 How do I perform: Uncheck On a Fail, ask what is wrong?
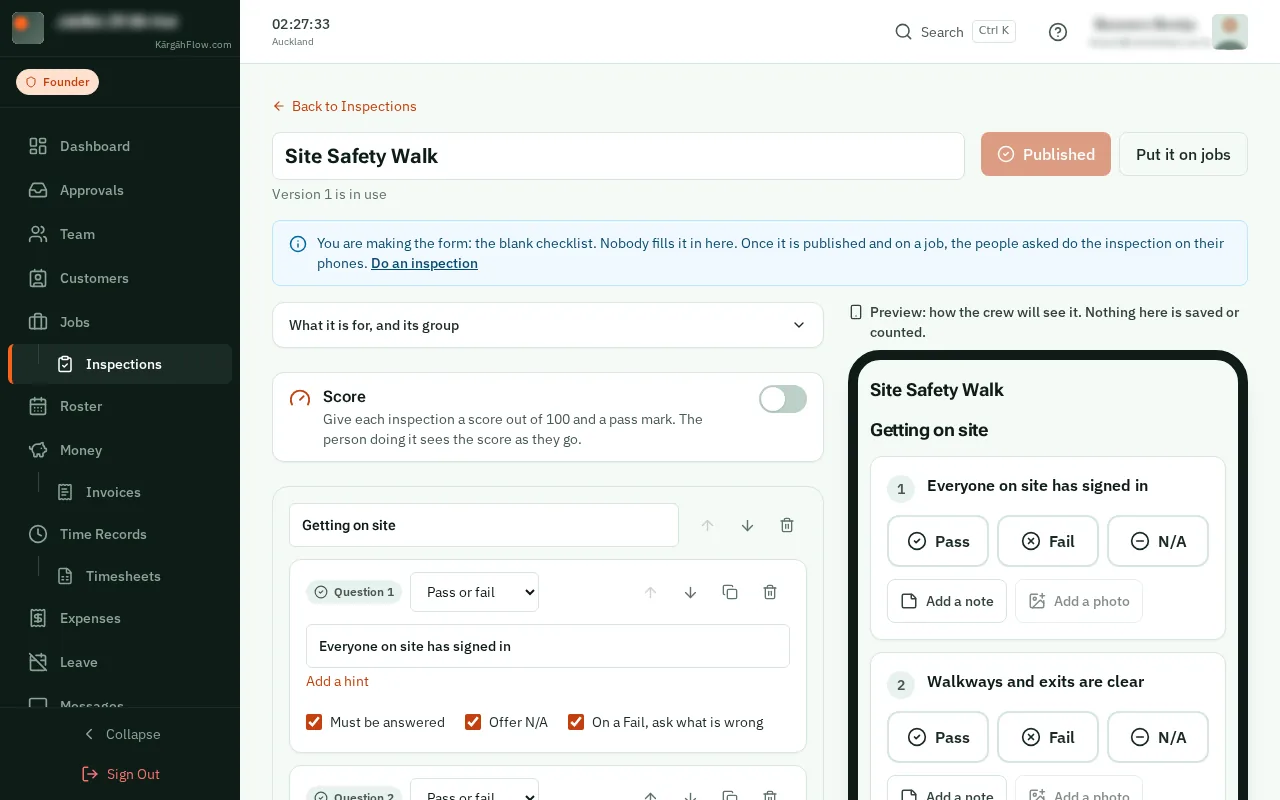[x=576, y=722]
